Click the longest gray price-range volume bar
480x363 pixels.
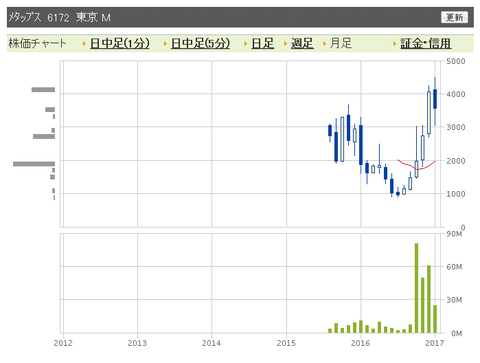pyautogui.click(x=34, y=164)
